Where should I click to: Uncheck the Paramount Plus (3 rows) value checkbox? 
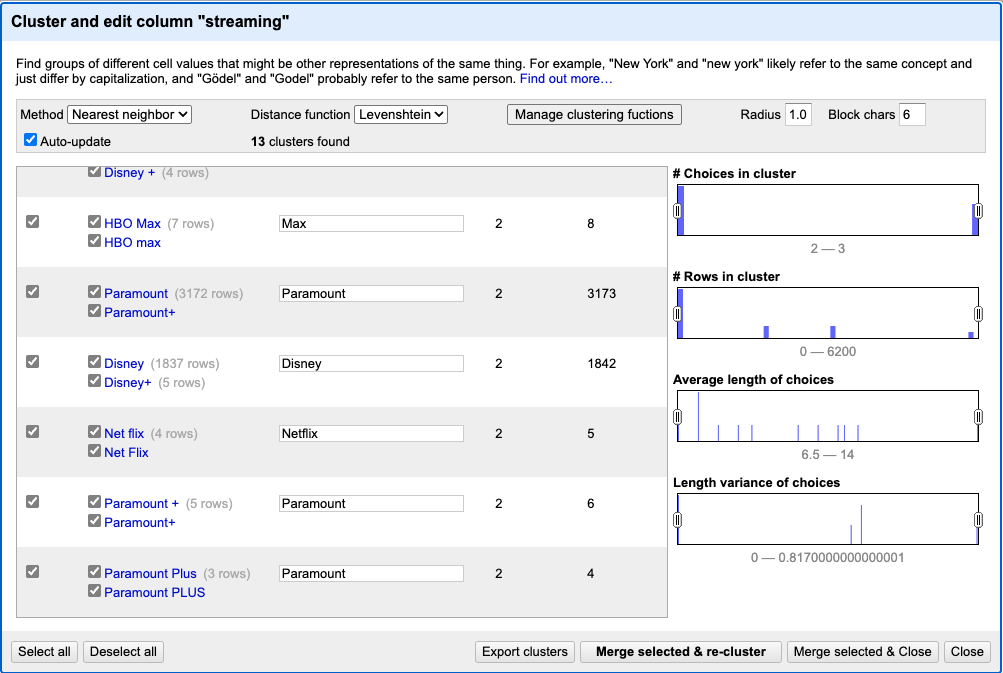(x=95, y=571)
